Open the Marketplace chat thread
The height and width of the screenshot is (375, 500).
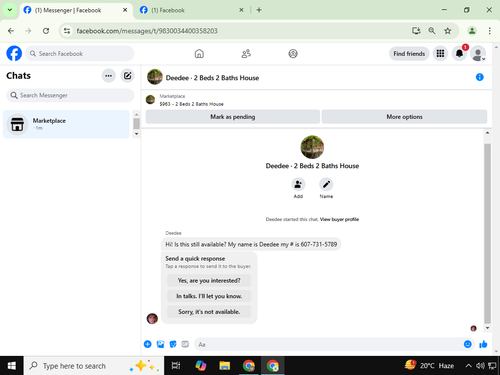pyautogui.click(x=66, y=124)
